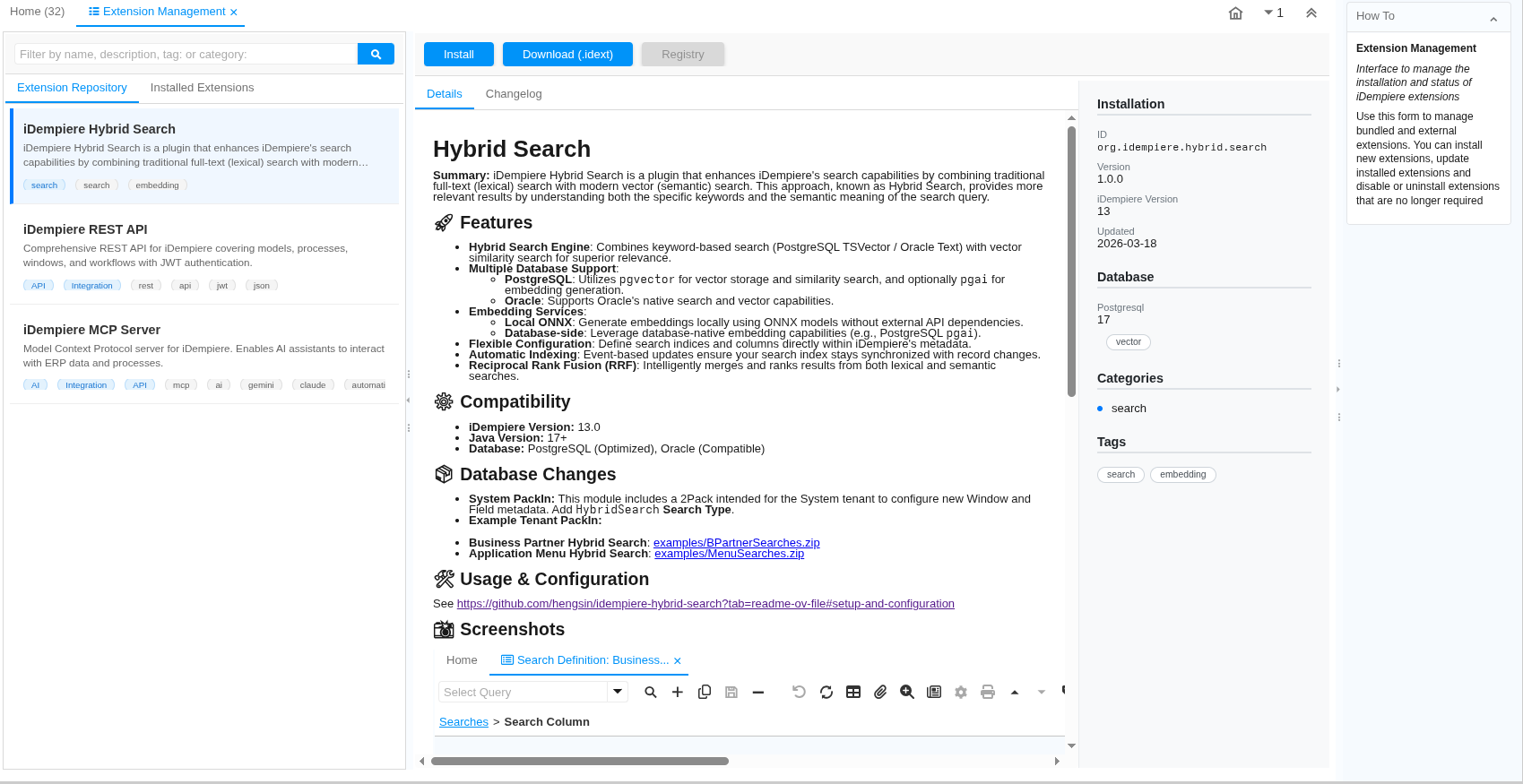Click the 'claude' tag on MCP Server card
Viewport: 1523px width, 784px height.
point(313,385)
